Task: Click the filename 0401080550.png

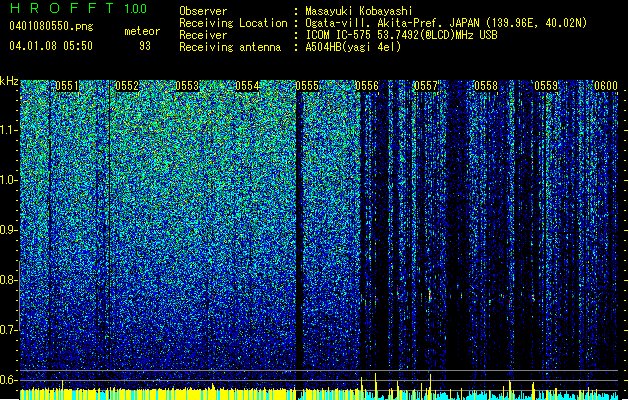Action: click(x=51, y=27)
